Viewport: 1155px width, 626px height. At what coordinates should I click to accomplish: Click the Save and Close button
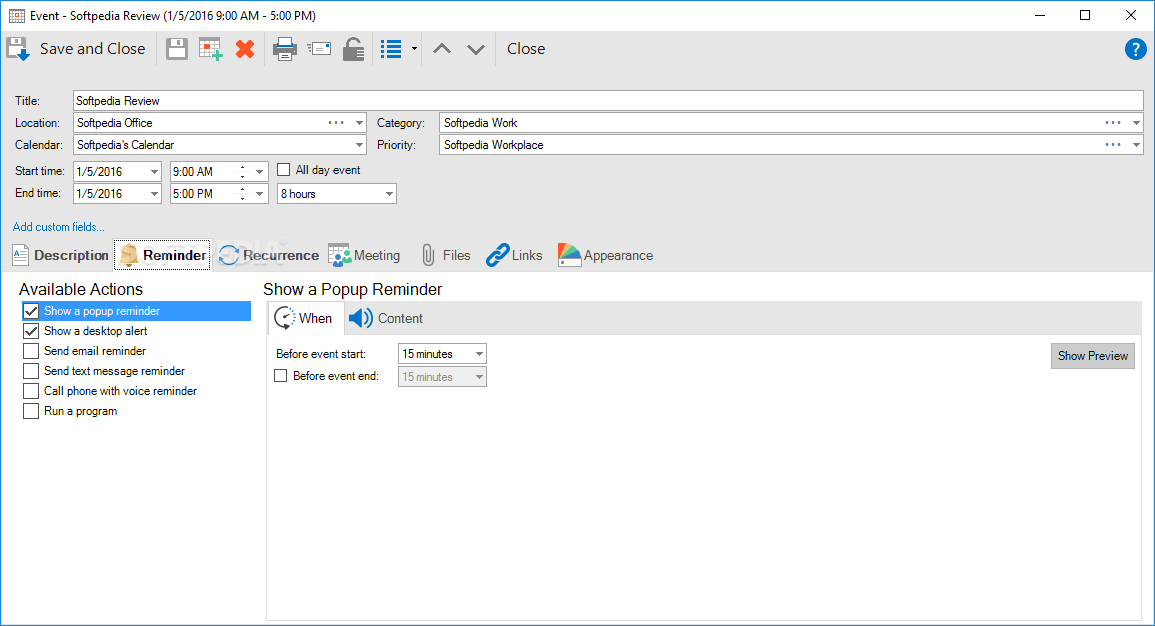point(77,49)
